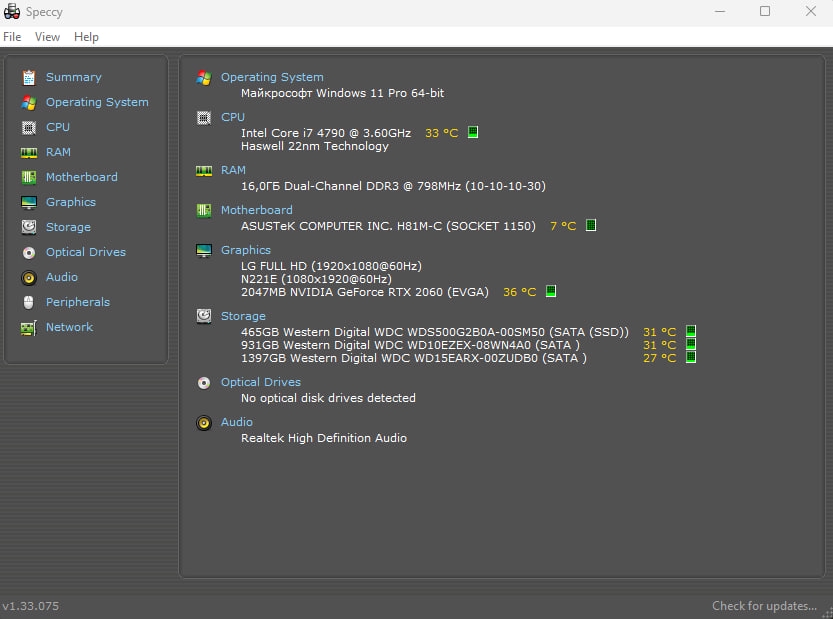Click the Network card icon in sidebar

[29, 328]
